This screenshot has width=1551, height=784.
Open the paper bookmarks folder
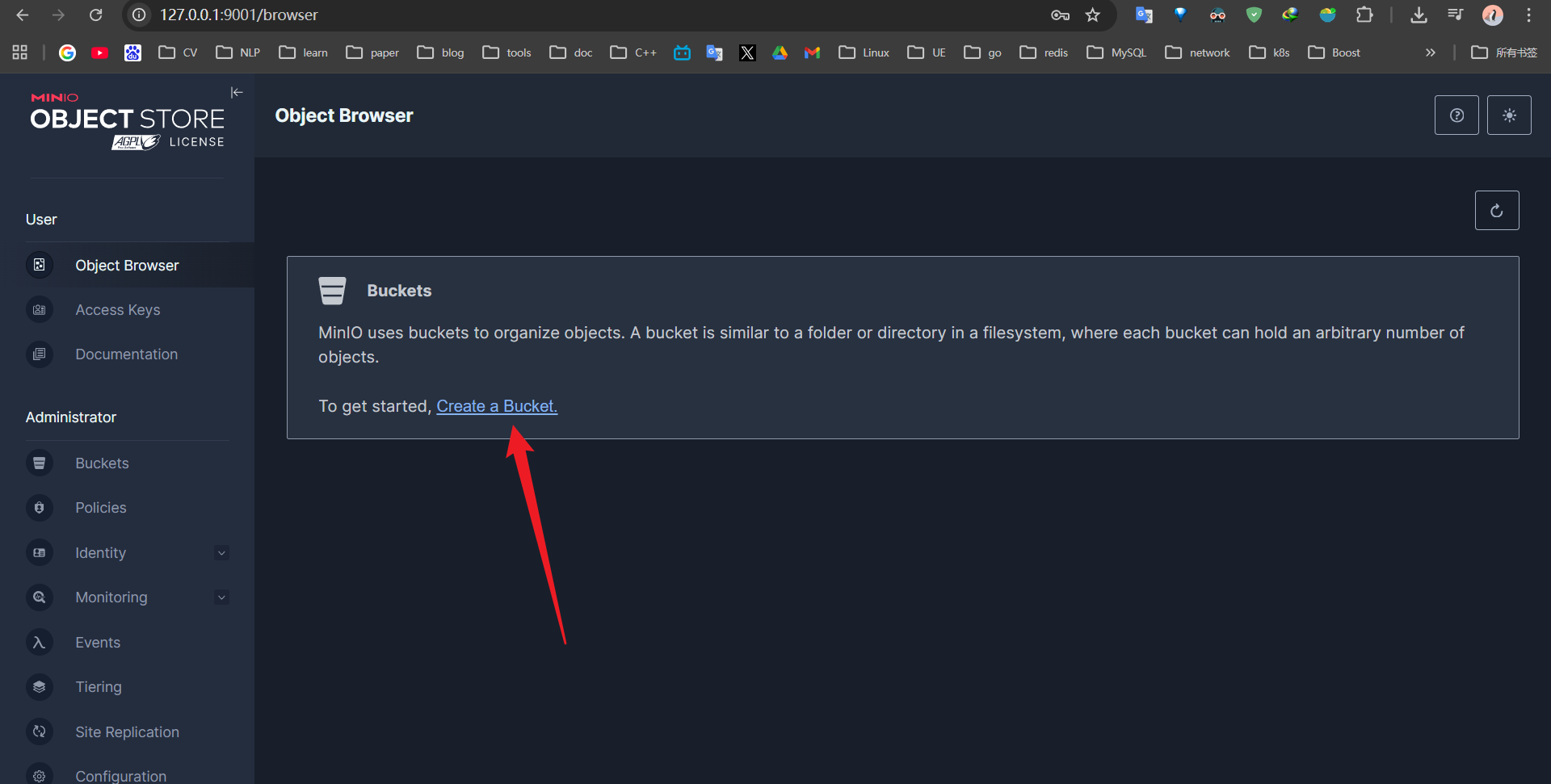click(372, 52)
